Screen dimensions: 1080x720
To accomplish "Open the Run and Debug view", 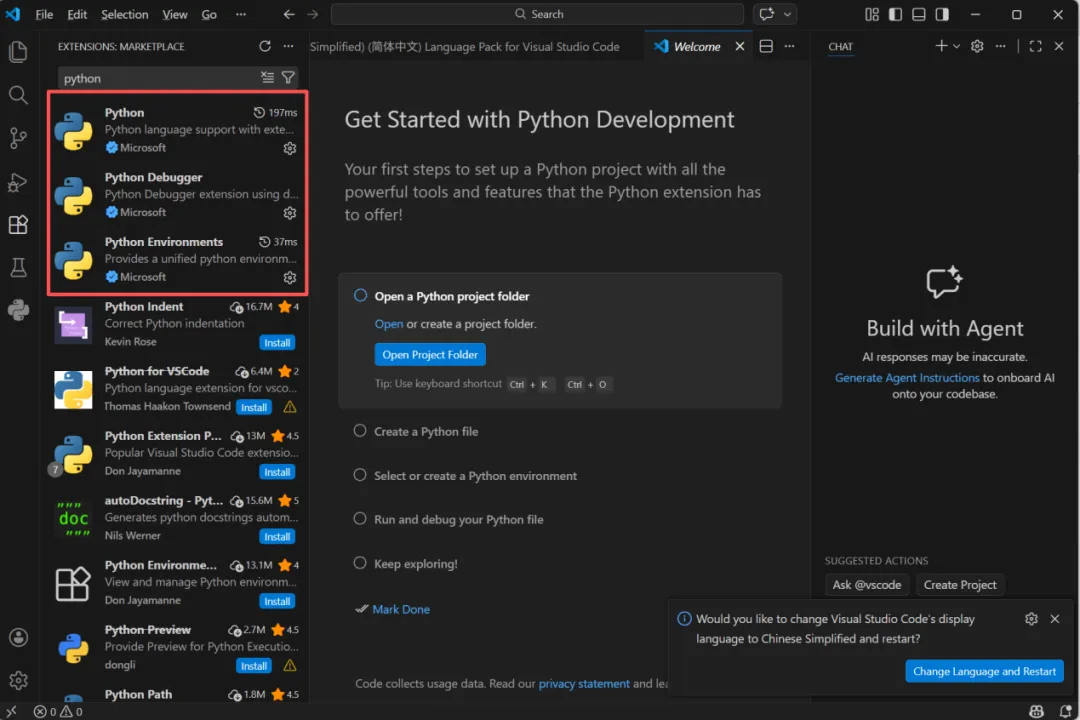I will point(18,182).
